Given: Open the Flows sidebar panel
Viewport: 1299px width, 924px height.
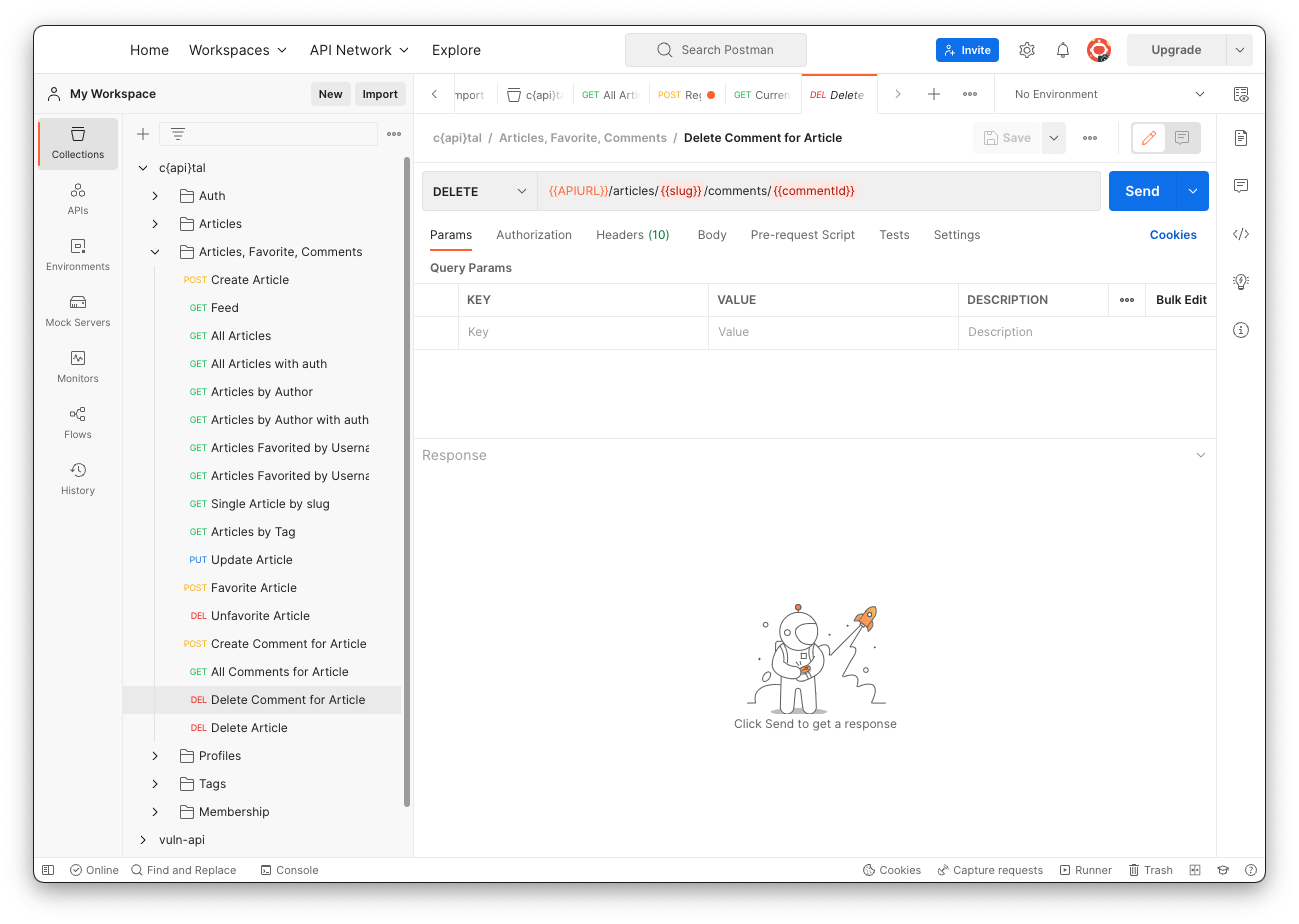Looking at the screenshot, I should point(78,423).
